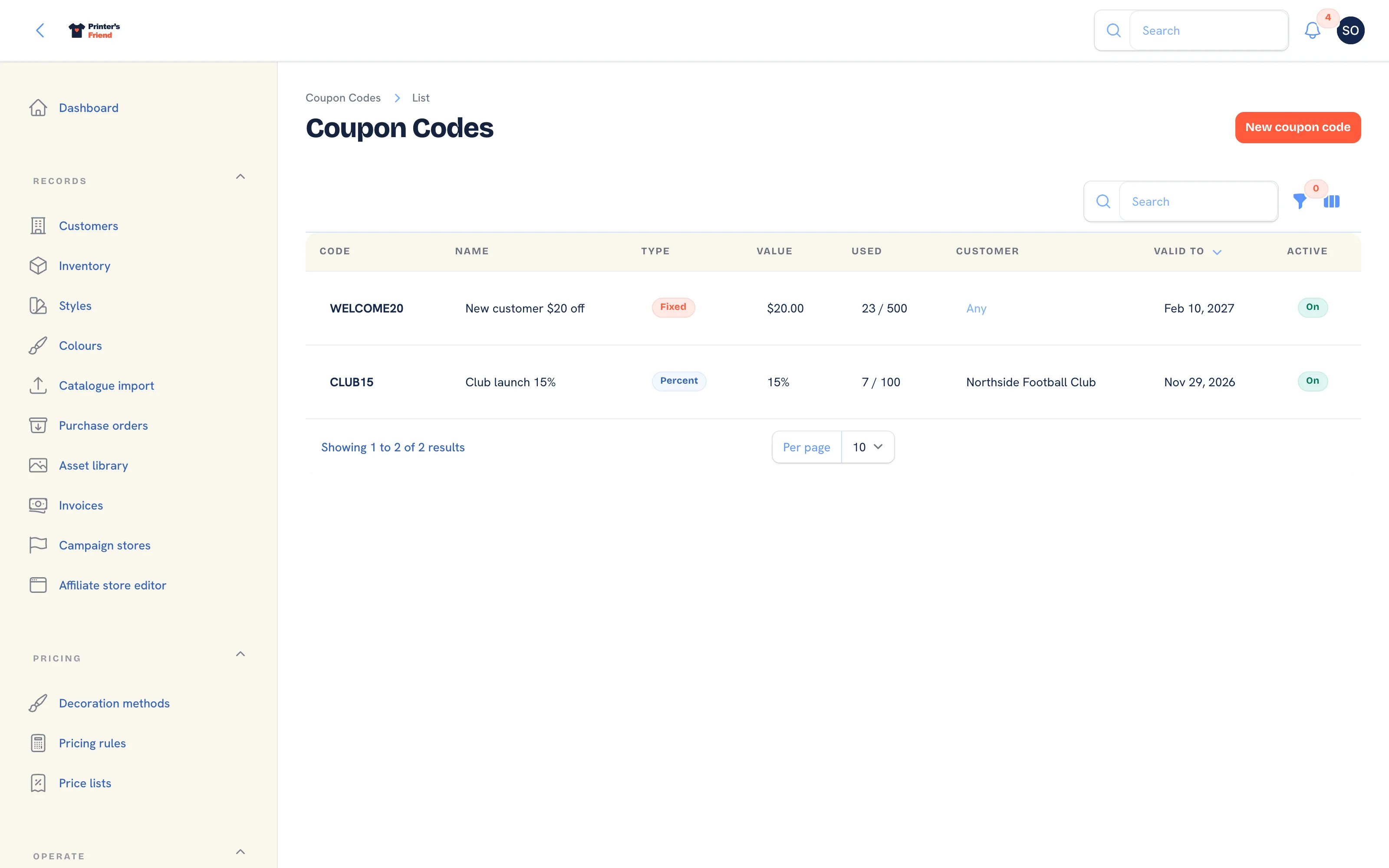Click the Nov 29, 2026 date cell
The image size is (1389, 868).
pos(1199,382)
